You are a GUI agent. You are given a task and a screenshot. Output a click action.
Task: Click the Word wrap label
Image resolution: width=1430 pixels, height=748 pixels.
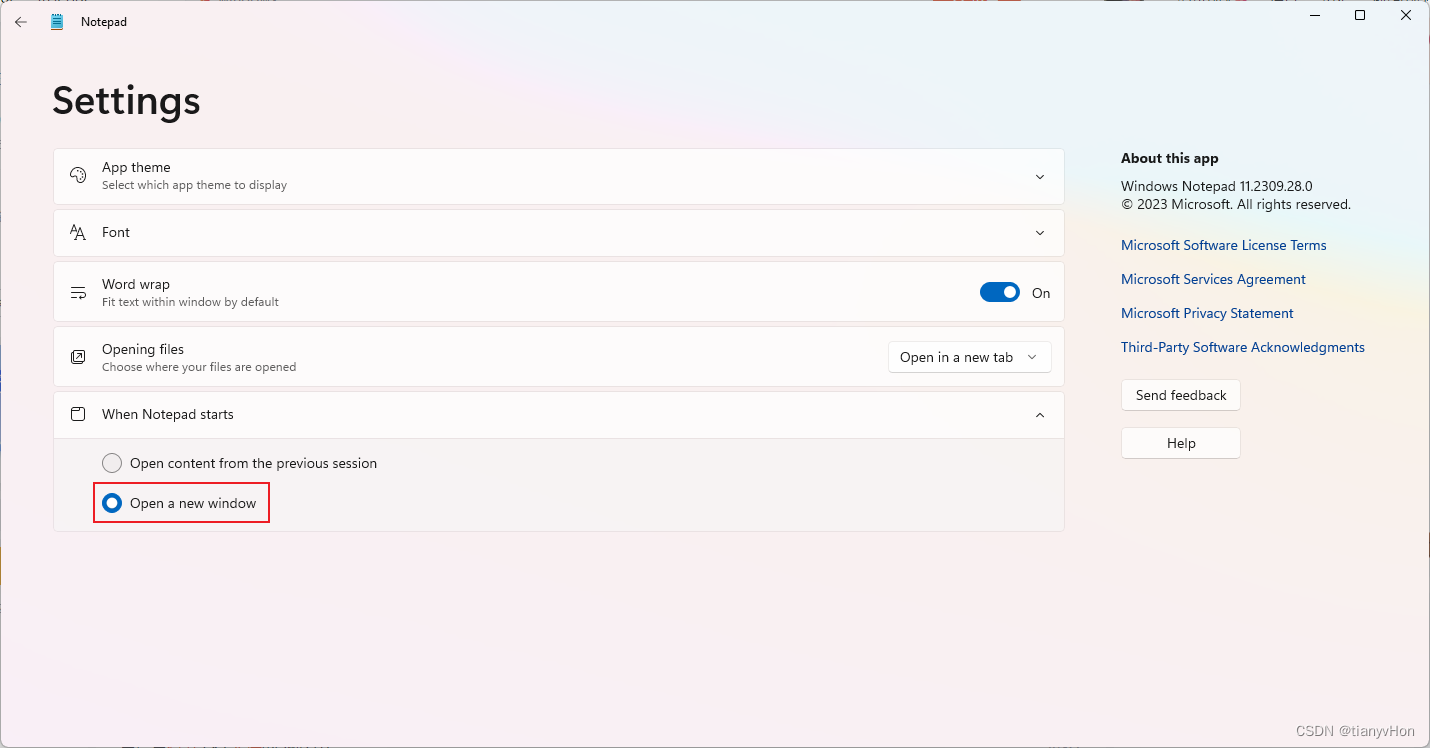point(136,284)
